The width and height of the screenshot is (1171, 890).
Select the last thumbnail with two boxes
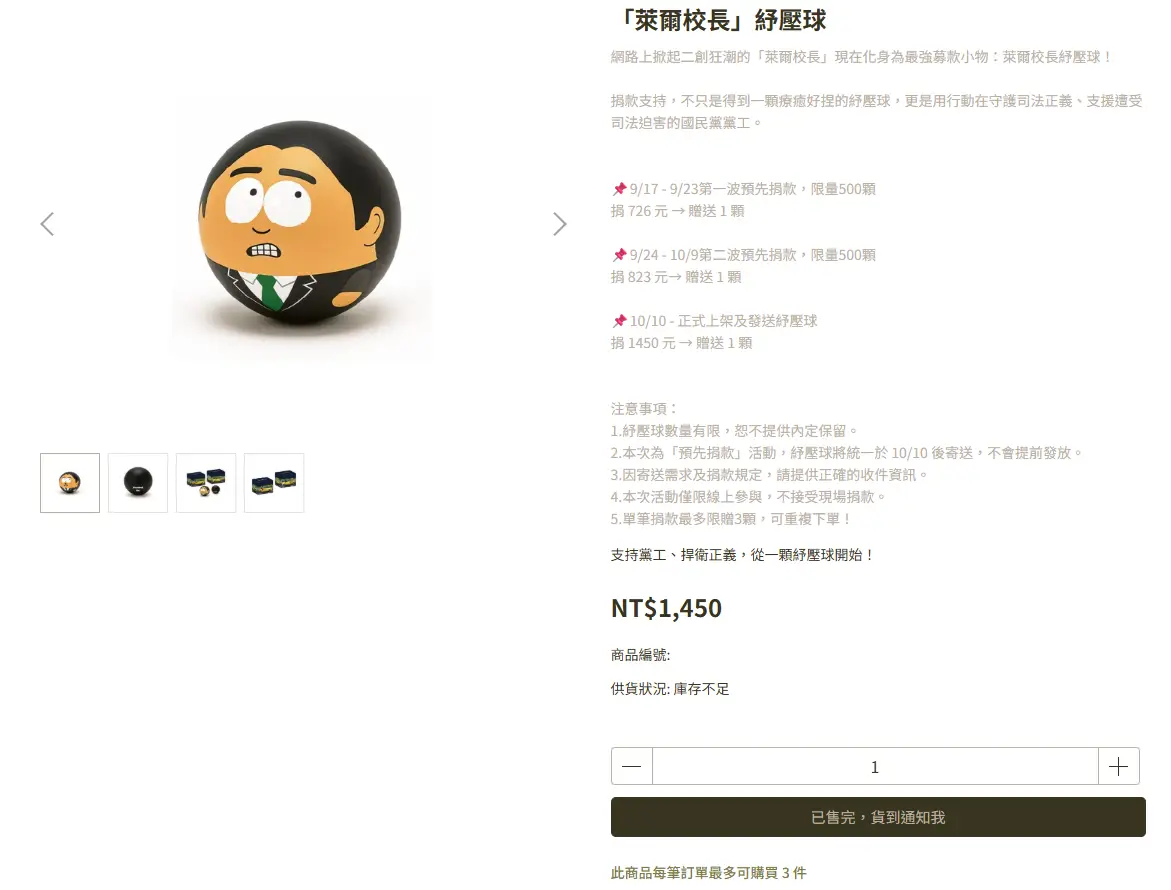tap(274, 483)
